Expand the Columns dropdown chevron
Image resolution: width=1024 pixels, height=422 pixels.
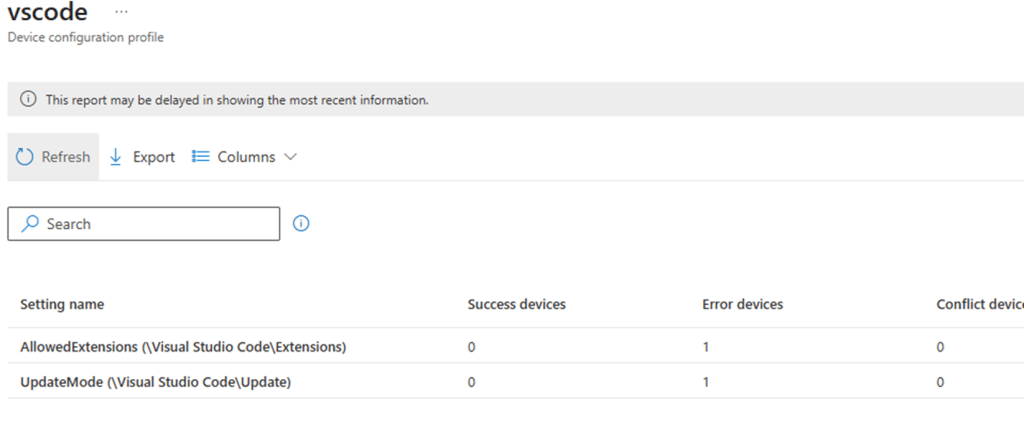tap(290, 157)
